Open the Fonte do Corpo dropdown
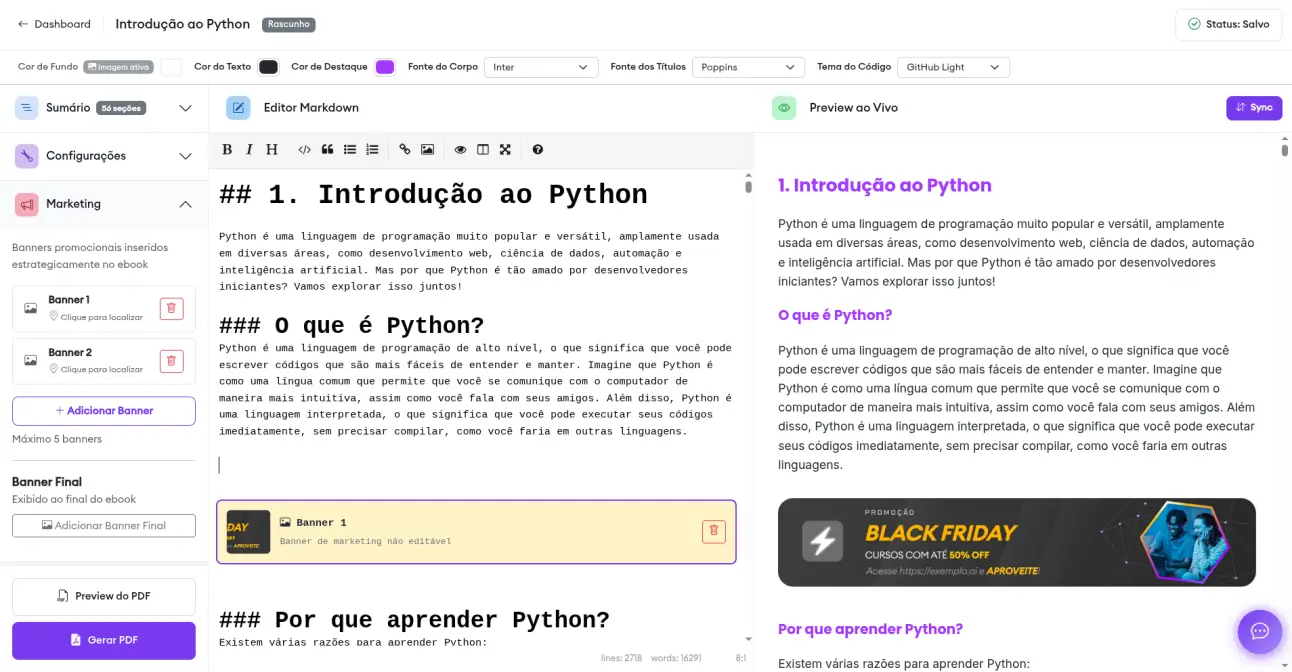1292x672 pixels. [541, 67]
